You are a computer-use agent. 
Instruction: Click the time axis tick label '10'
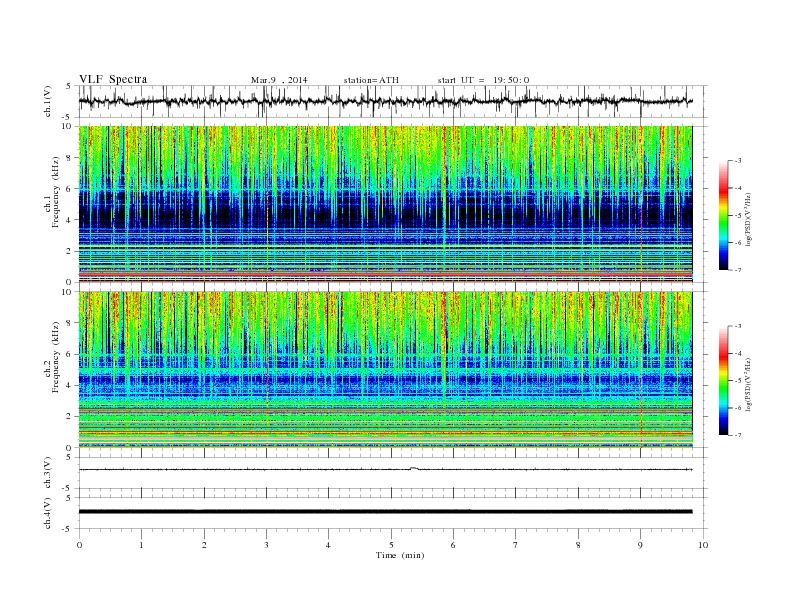[703, 545]
